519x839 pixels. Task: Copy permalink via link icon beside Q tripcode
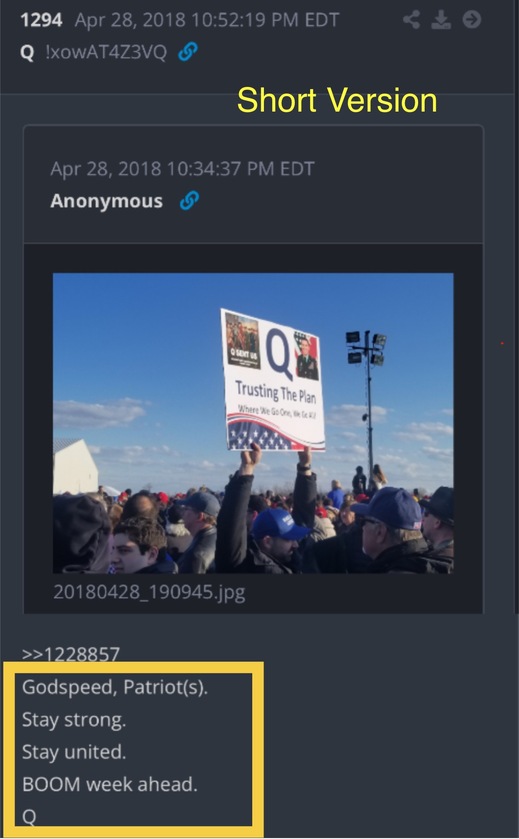[x=188, y=52]
